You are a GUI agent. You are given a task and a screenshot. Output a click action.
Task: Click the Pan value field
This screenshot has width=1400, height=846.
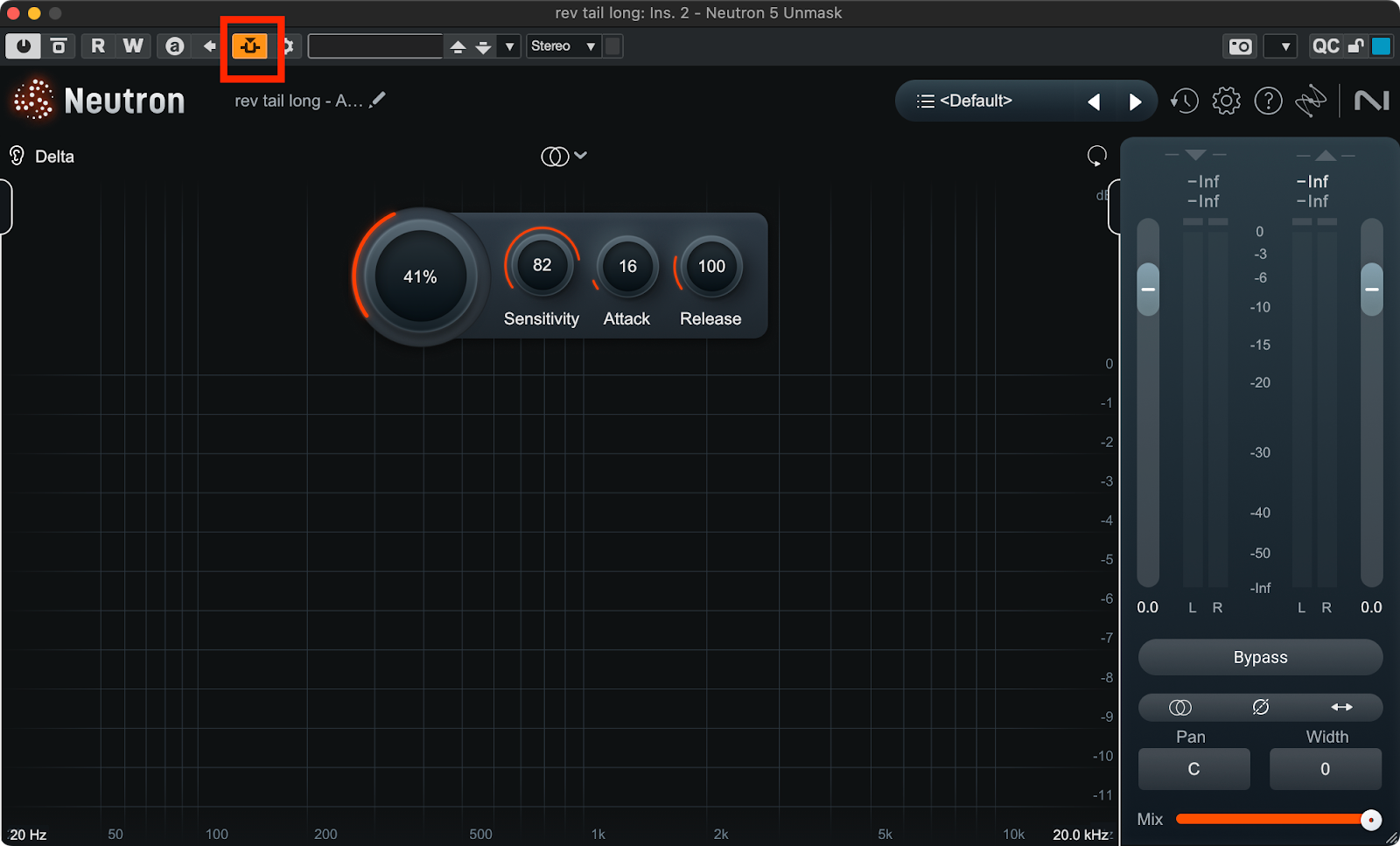(1193, 769)
